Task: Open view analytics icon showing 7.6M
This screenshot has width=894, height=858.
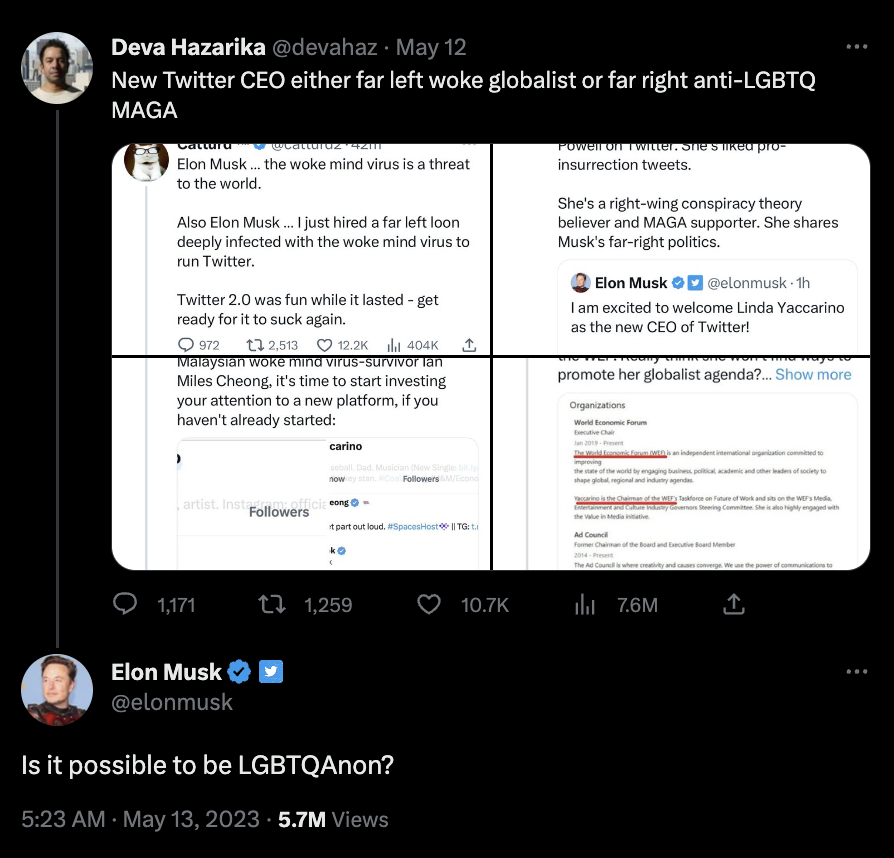Action: click(x=585, y=604)
